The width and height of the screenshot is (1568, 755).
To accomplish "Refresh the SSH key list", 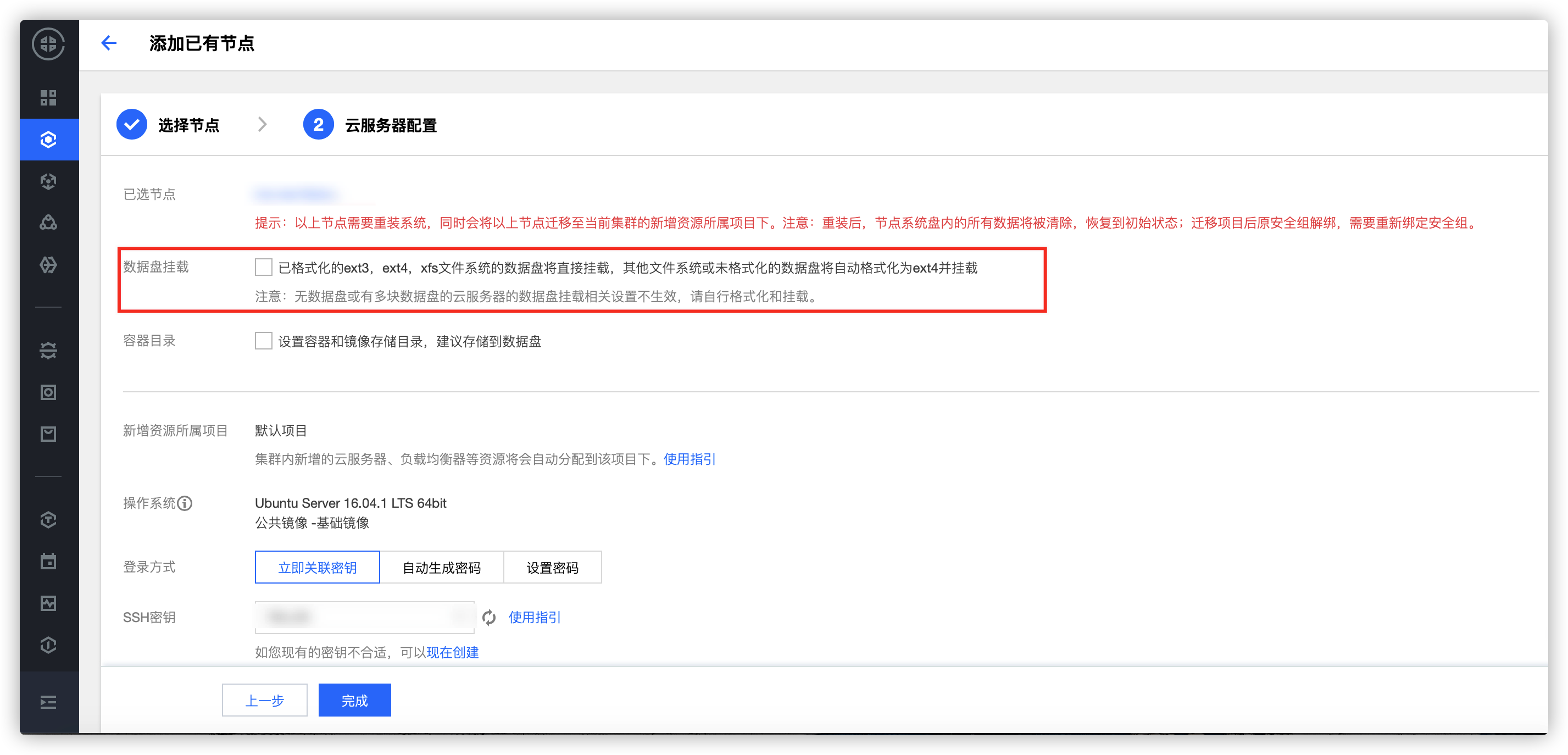I will click(489, 618).
